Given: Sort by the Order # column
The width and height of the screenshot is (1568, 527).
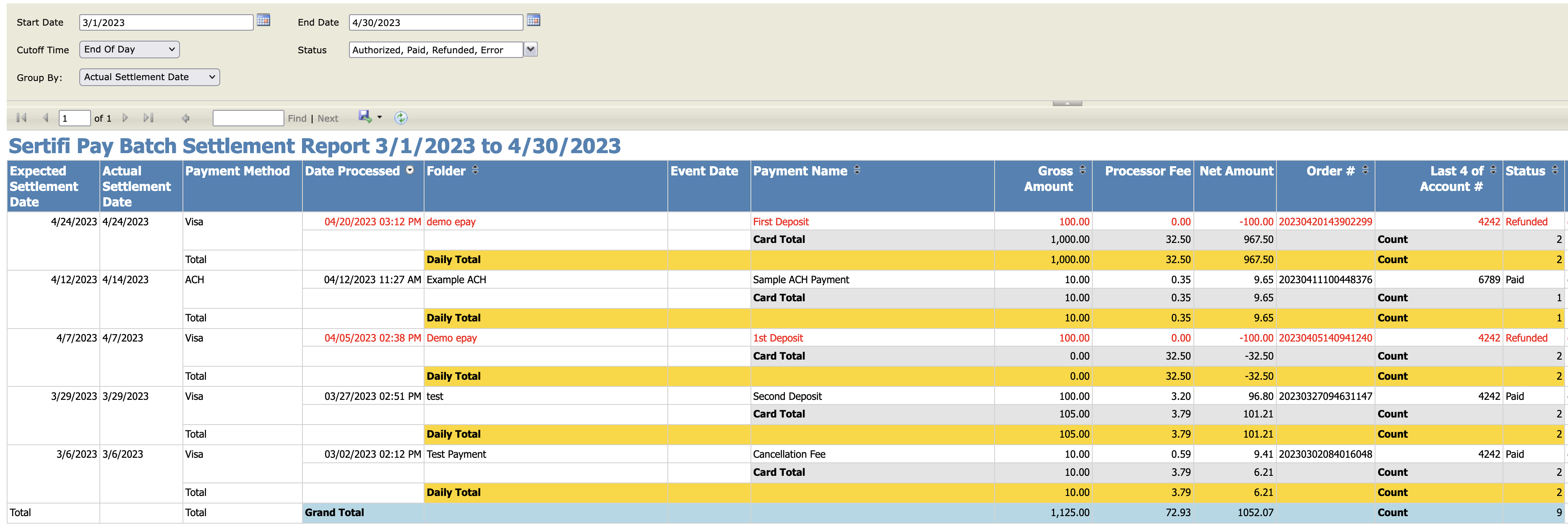Looking at the screenshot, I should tap(1365, 170).
